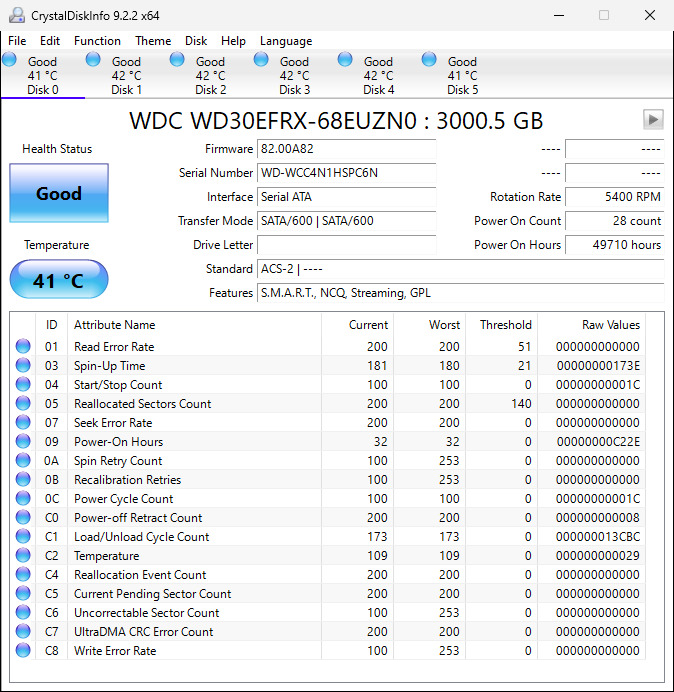Open the Theme menu
The image size is (674, 692).
[x=153, y=41]
